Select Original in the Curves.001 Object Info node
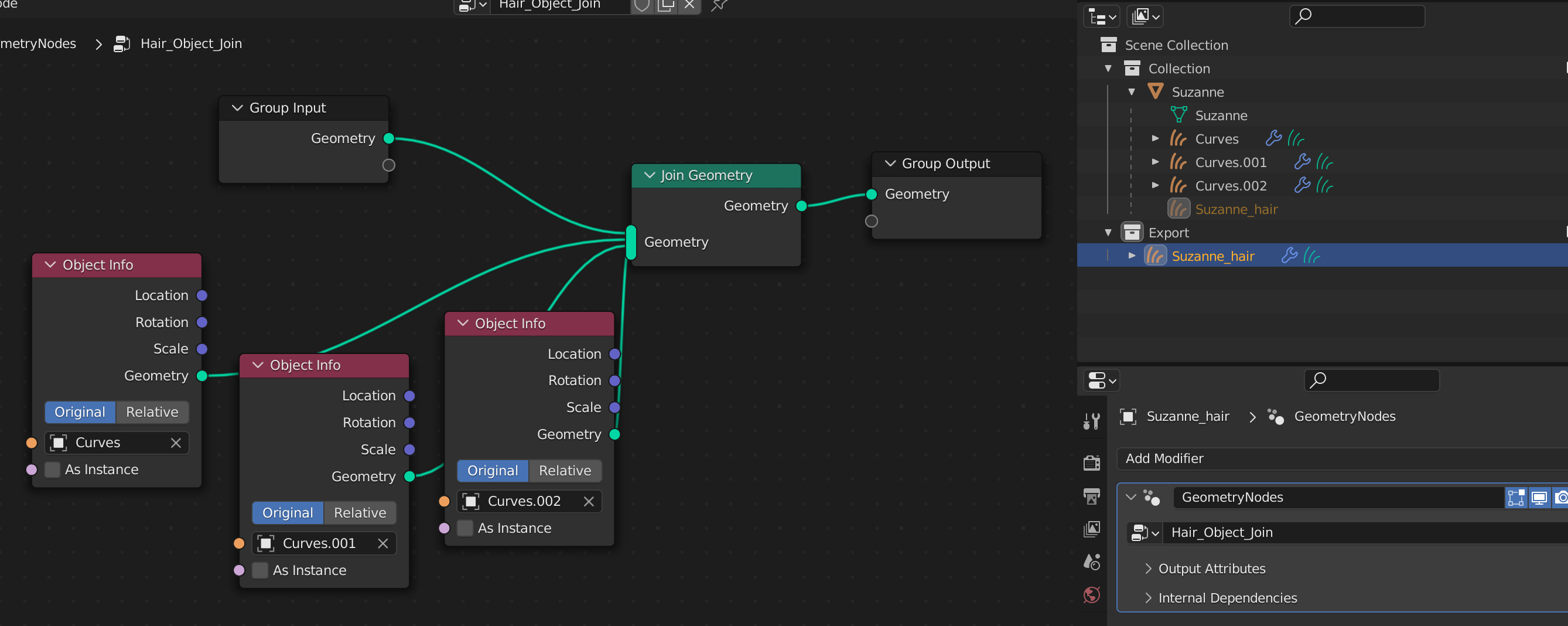The image size is (1568, 626). (x=288, y=513)
